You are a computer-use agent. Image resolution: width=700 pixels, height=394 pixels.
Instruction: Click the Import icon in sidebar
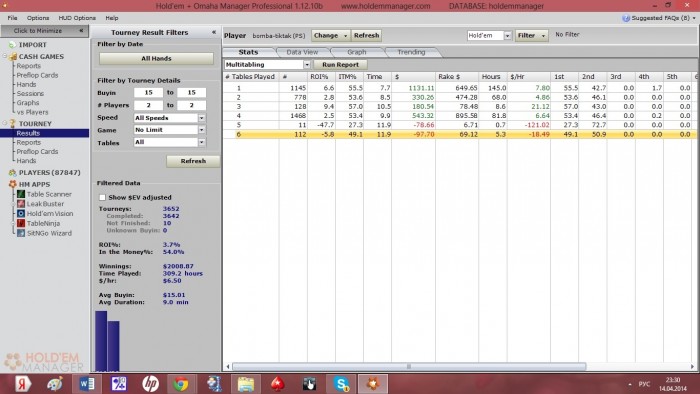12,45
